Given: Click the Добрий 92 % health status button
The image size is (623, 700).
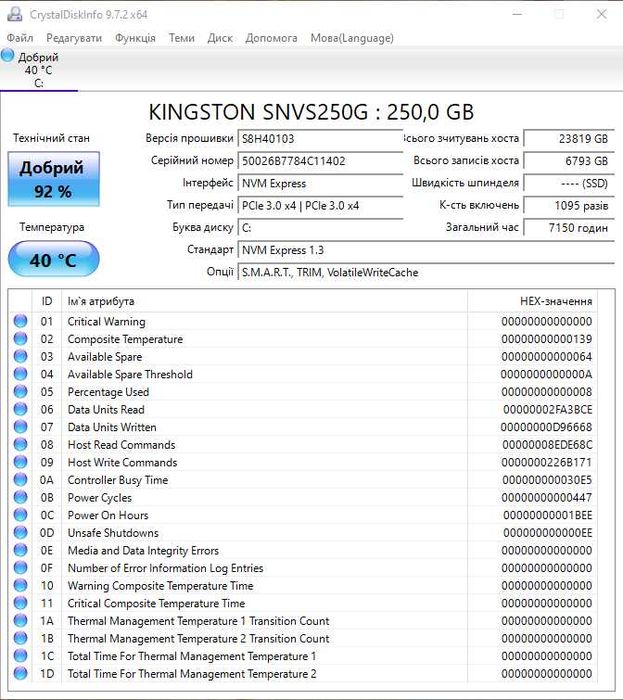Looking at the screenshot, I should [x=54, y=179].
